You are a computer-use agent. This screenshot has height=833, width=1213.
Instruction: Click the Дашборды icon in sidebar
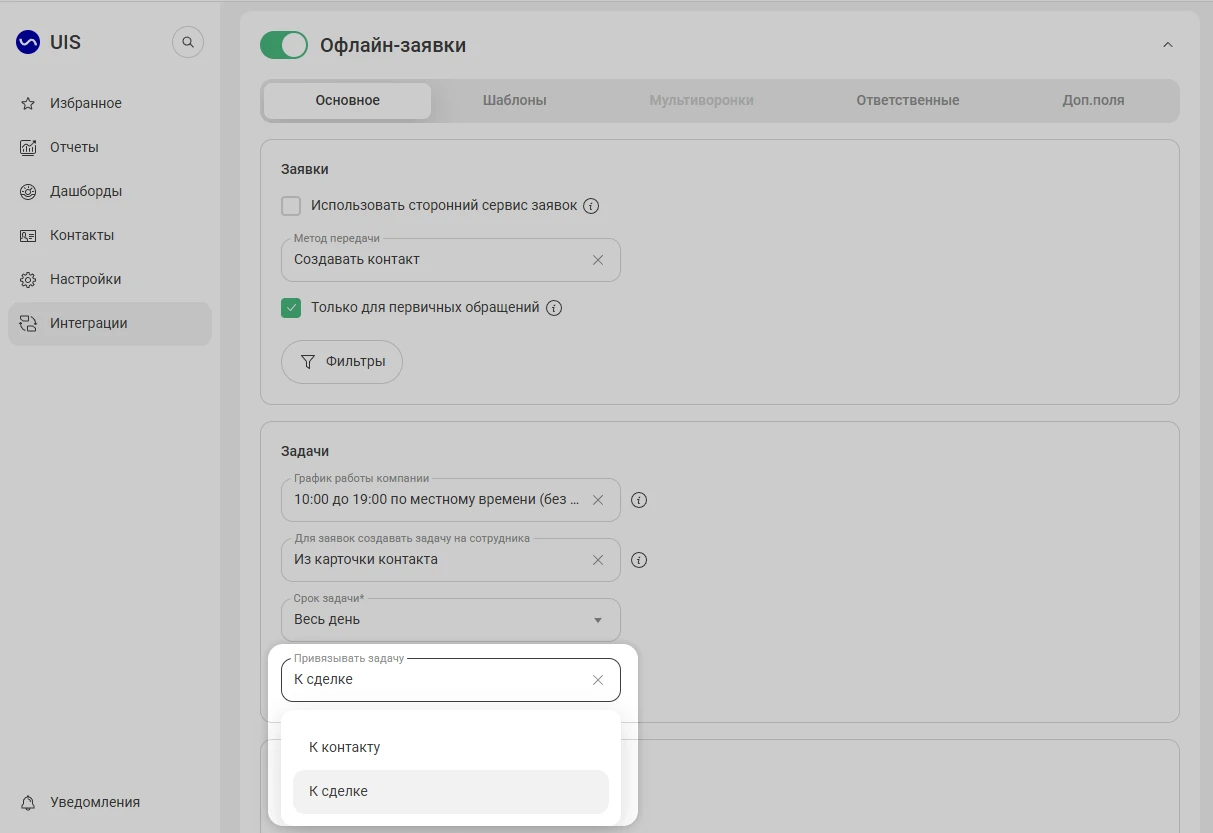pos(28,191)
